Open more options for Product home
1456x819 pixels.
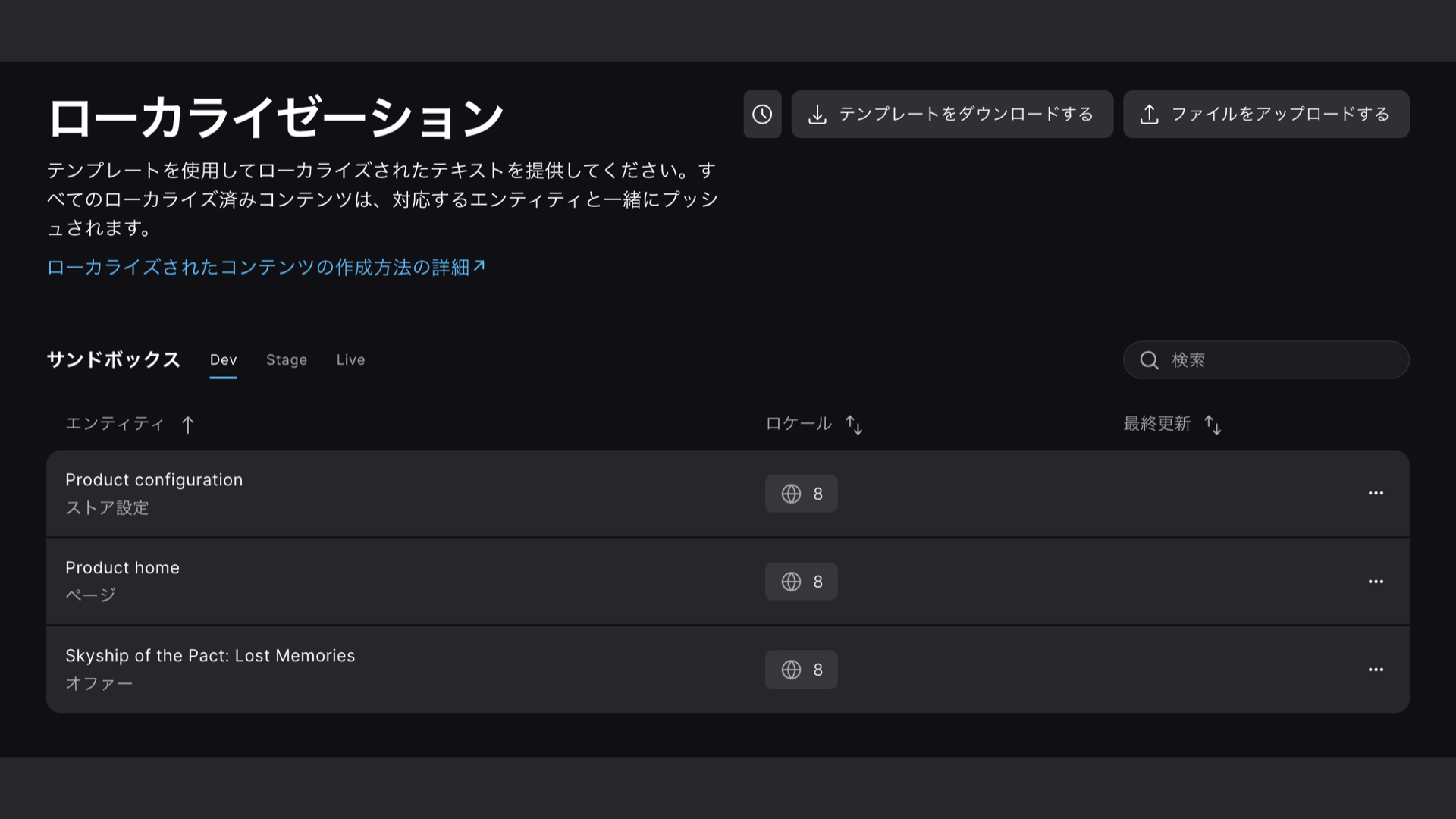pyautogui.click(x=1376, y=582)
